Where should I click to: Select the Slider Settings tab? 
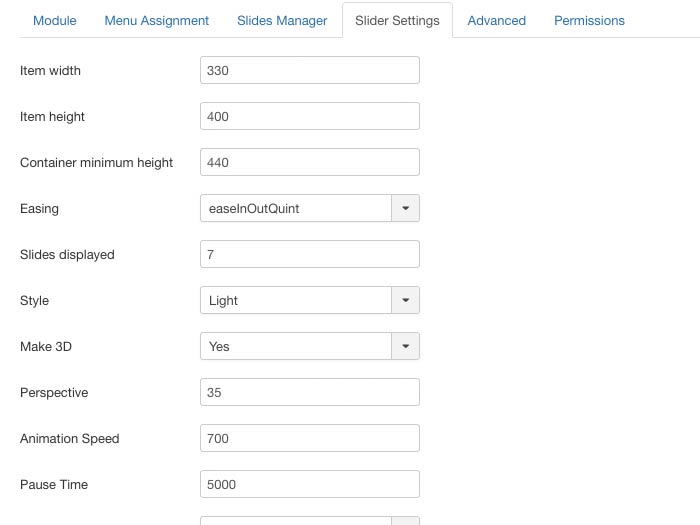397,20
